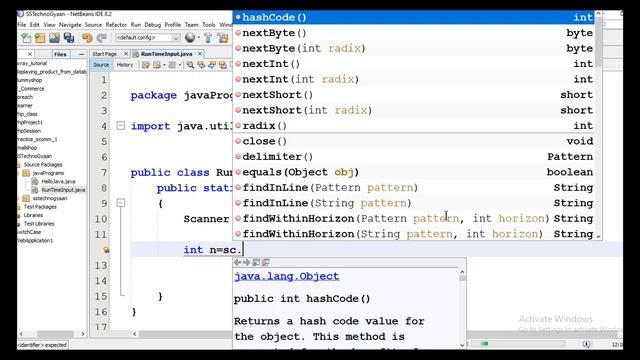Click the javadoc popup back arrow
The height and width of the screenshot is (360, 640).
point(238,262)
